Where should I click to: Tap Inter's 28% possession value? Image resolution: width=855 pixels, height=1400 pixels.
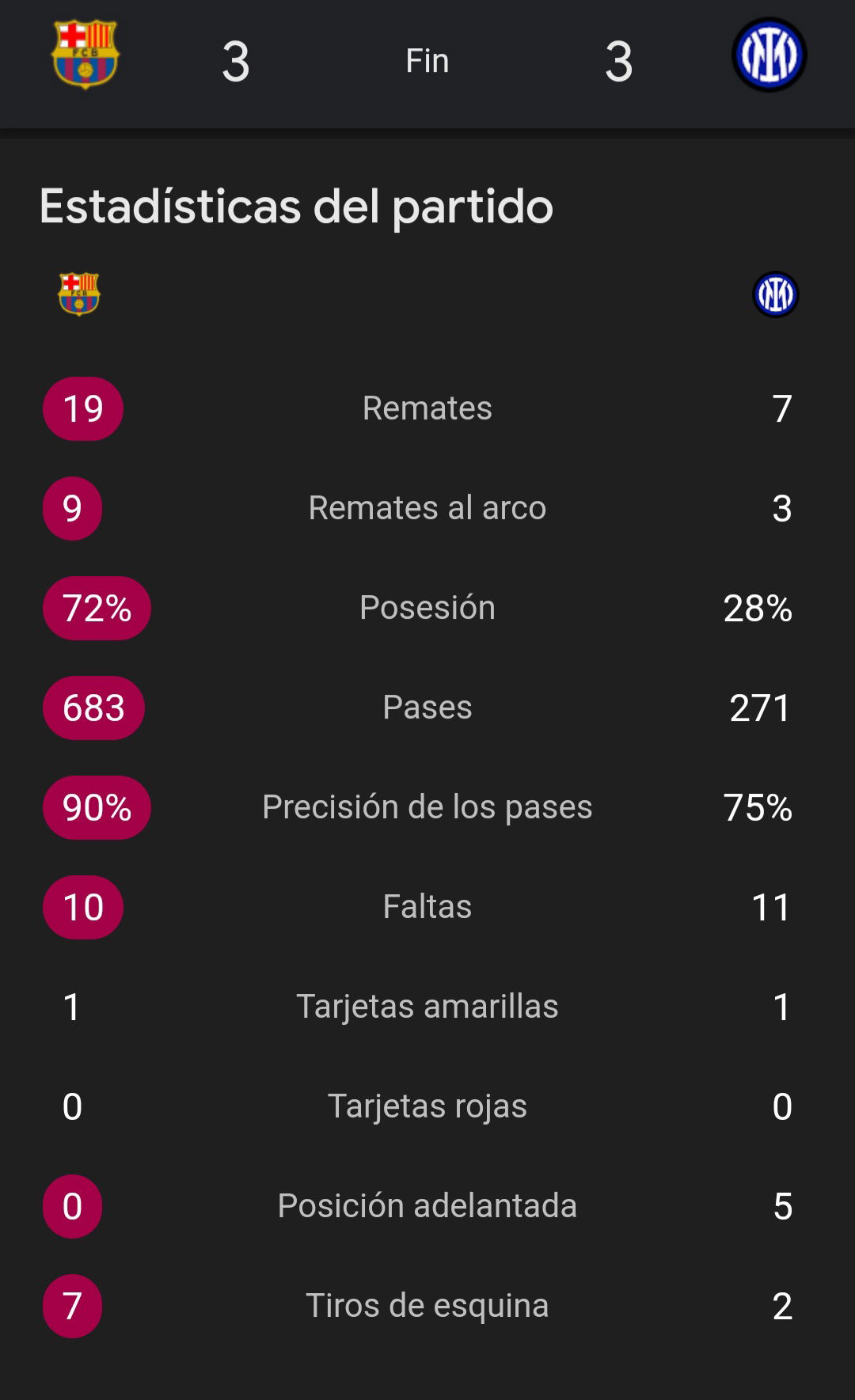pos(758,608)
